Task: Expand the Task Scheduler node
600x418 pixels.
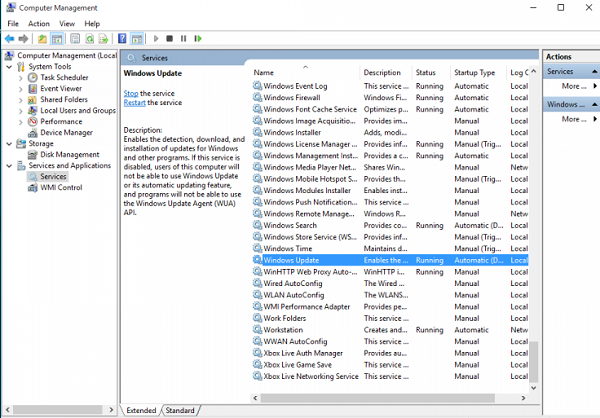Action: pyautogui.click(x=21, y=77)
